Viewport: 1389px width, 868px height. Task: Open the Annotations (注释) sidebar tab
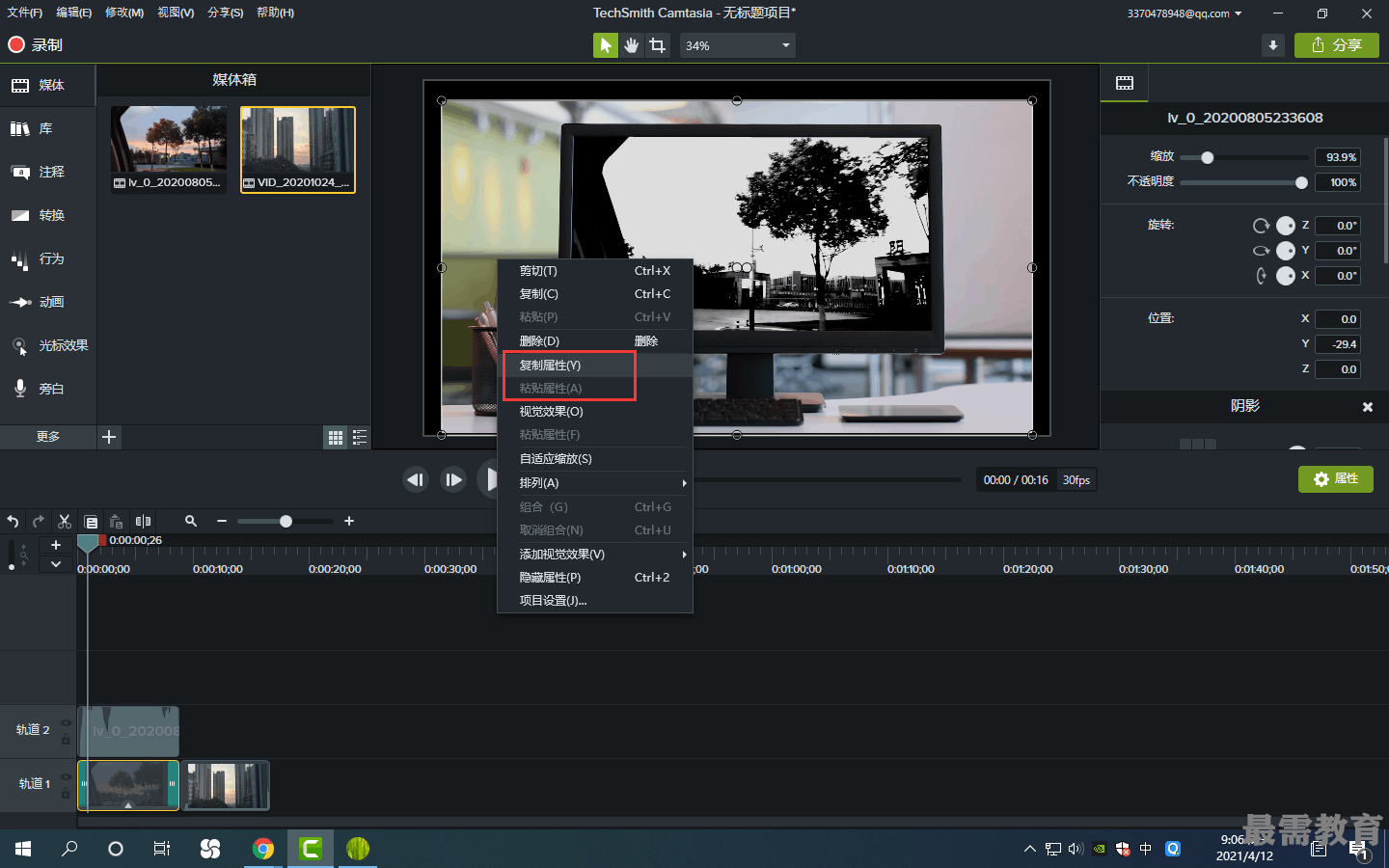(x=47, y=172)
